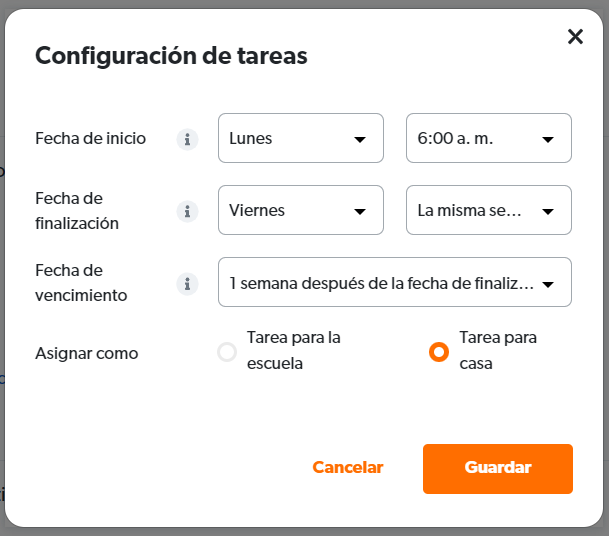
Task: Save settings with the Guardar button
Action: pyautogui.click(x=498, y=469)
